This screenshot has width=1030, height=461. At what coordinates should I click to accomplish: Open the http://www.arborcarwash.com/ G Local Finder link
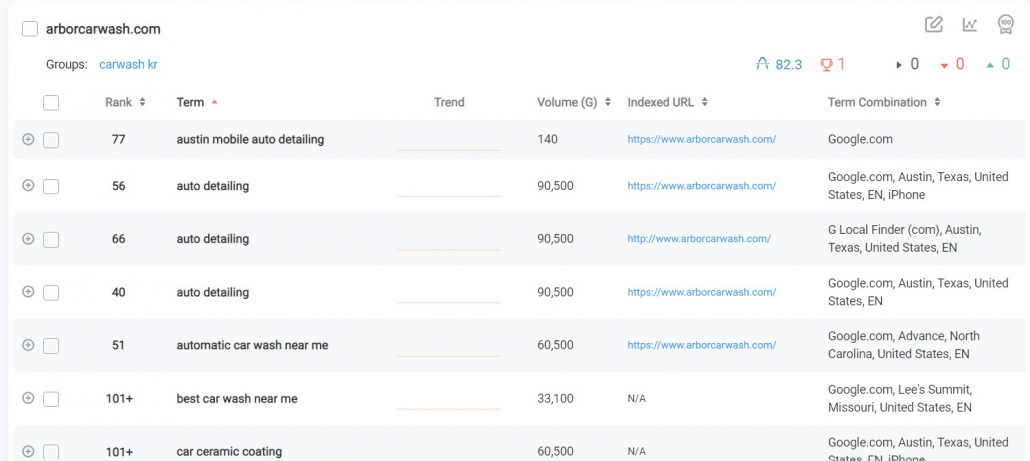click(699, 239)
